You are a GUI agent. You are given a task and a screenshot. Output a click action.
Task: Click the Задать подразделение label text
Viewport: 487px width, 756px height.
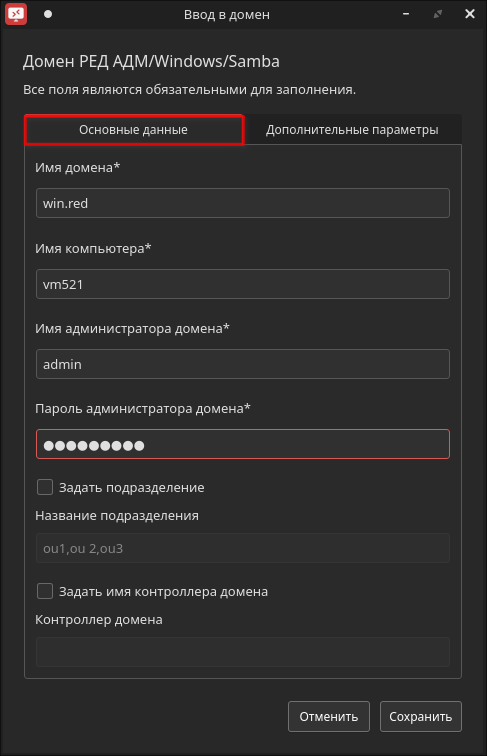(x=132, y=487)
